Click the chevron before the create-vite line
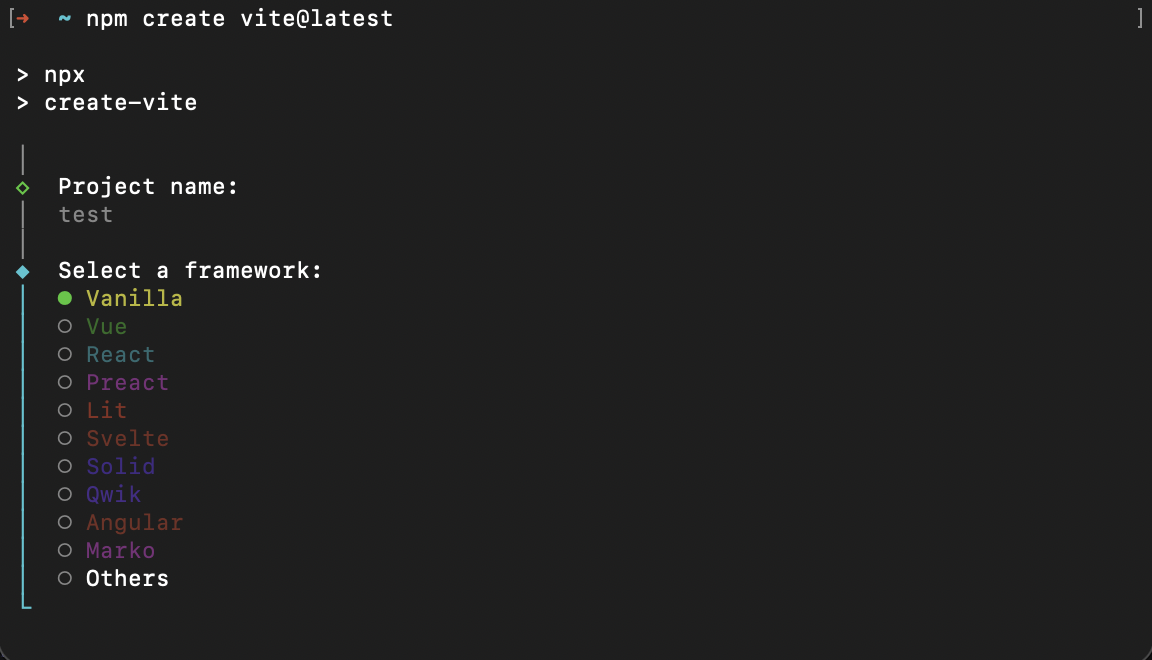 click(x=21, y=101)
